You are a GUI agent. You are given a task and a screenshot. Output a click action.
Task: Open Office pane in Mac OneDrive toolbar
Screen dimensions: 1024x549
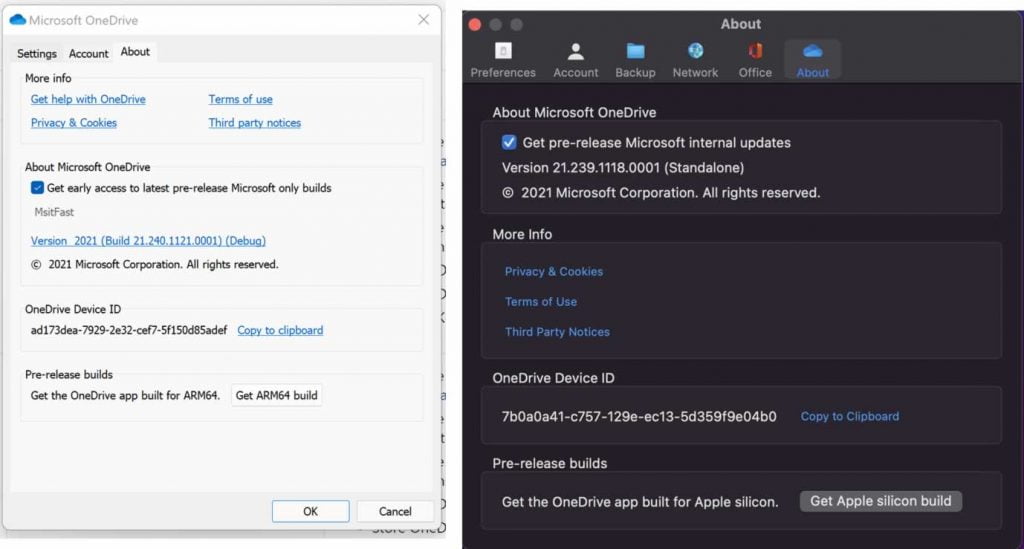[x=755, y=60]
